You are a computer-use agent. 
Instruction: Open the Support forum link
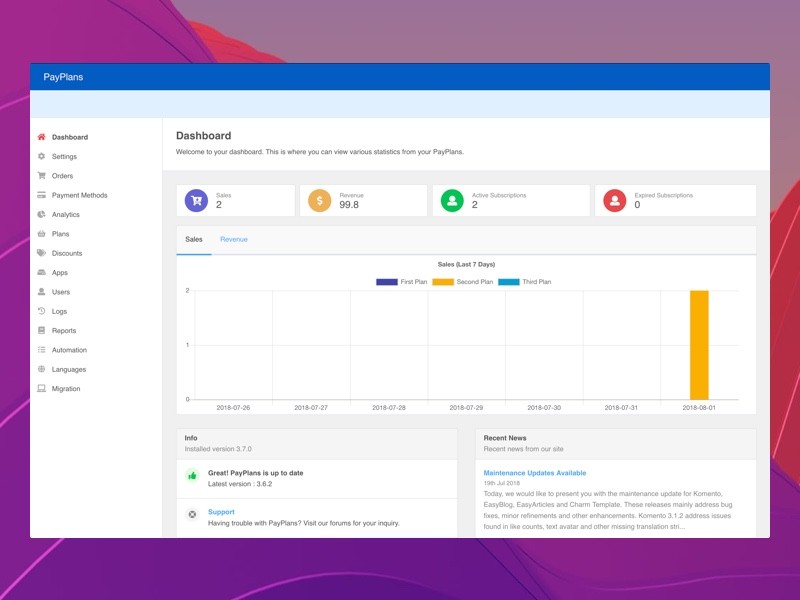click(x=221, y=512)
